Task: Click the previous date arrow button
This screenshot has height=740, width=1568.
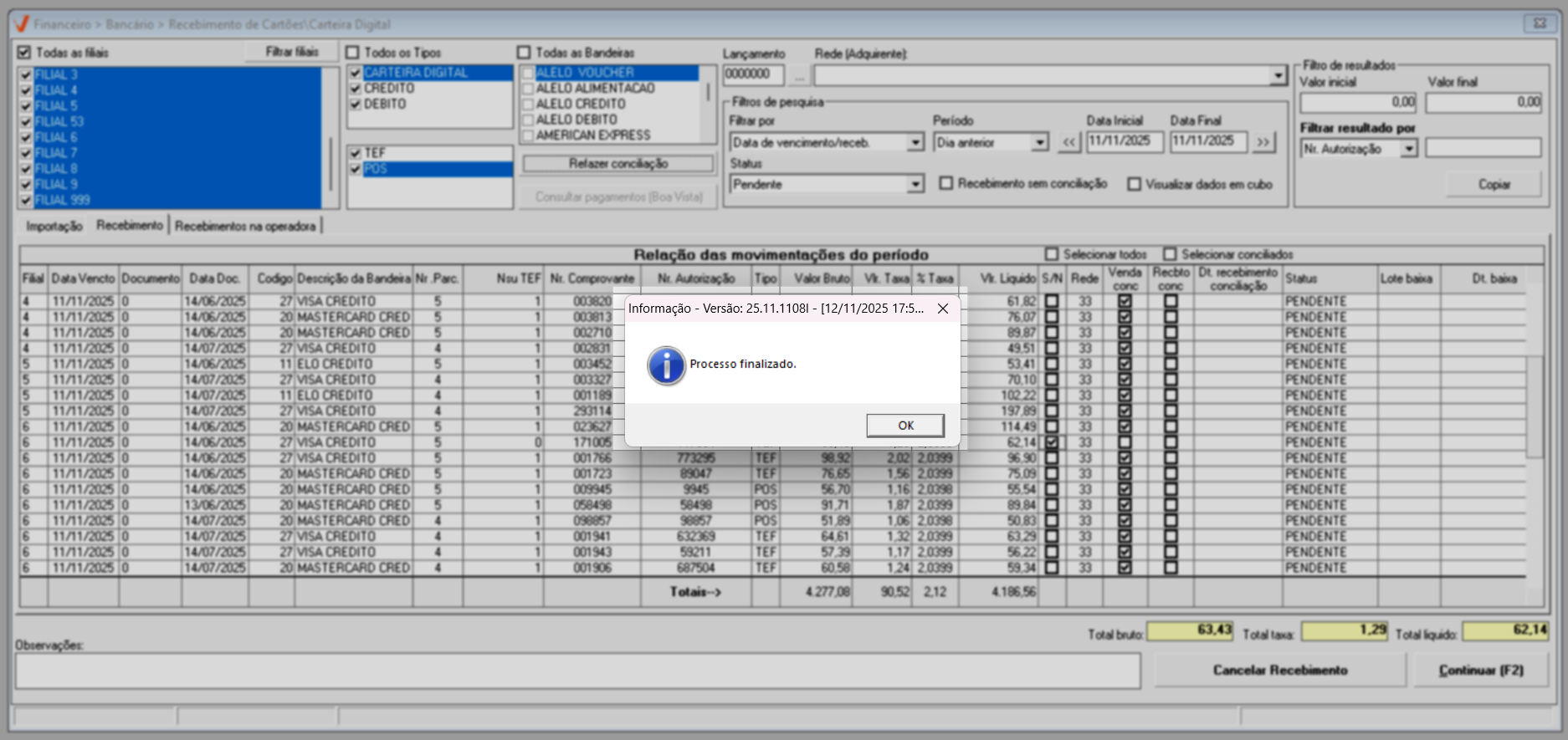Action: (x=1069, y=142)
